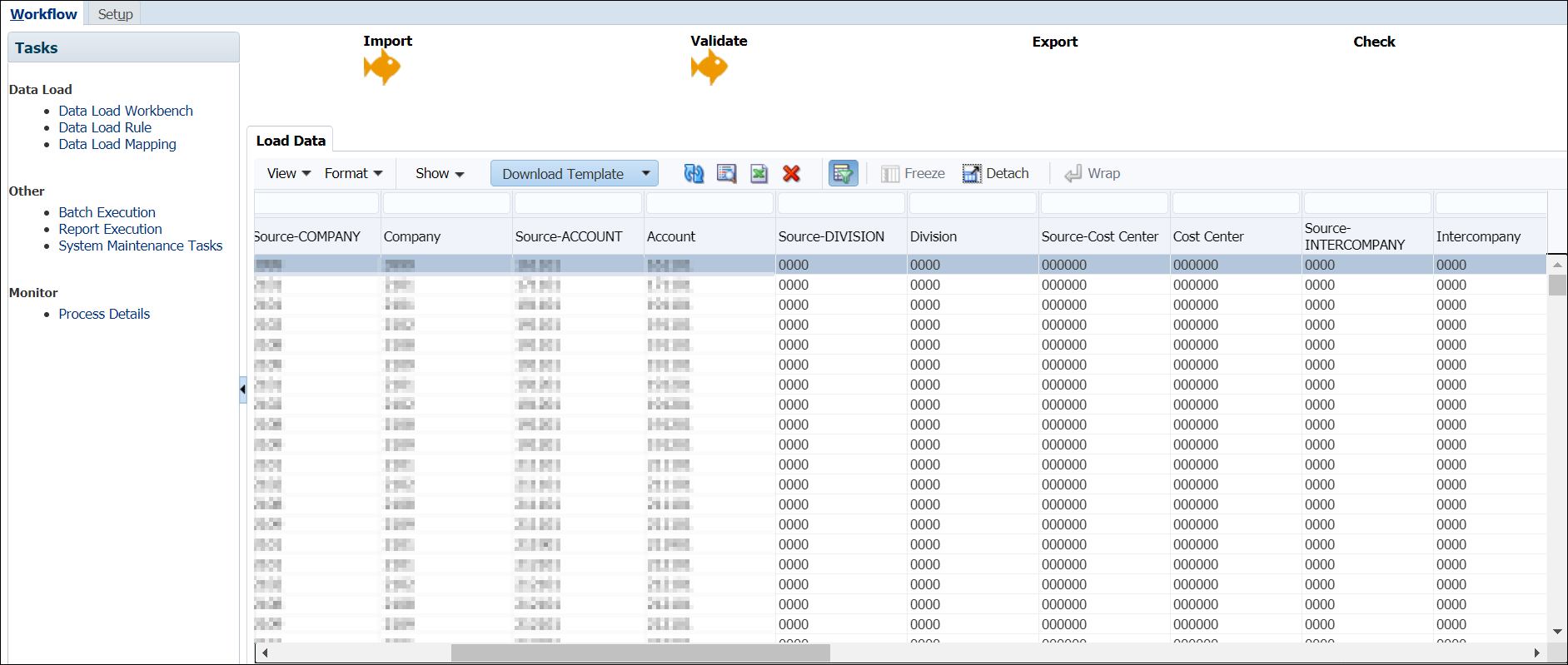Click filter field above Source-Cost Center column

pyautogui.click(x=1104, y=202)
